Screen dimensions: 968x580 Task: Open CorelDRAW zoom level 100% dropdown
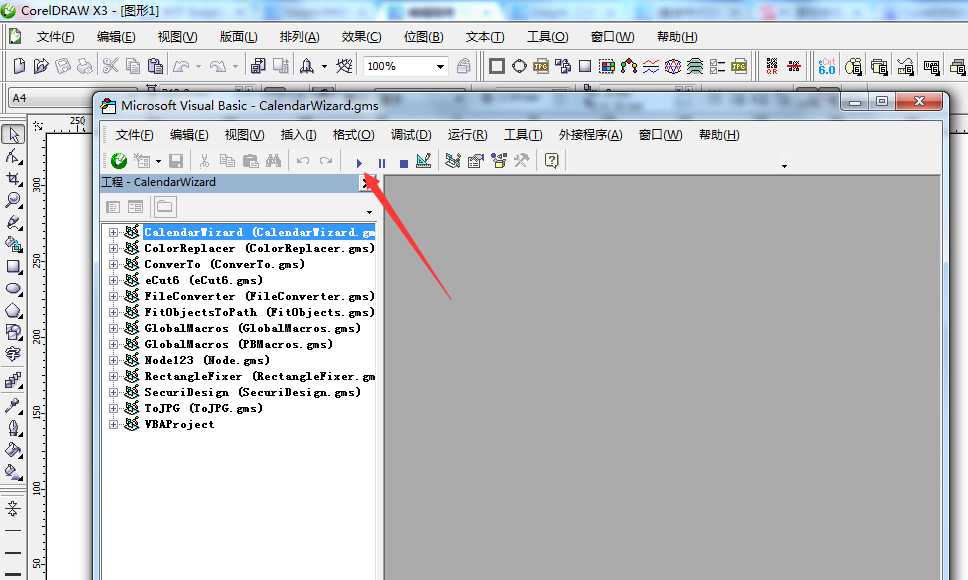point(440,66)
